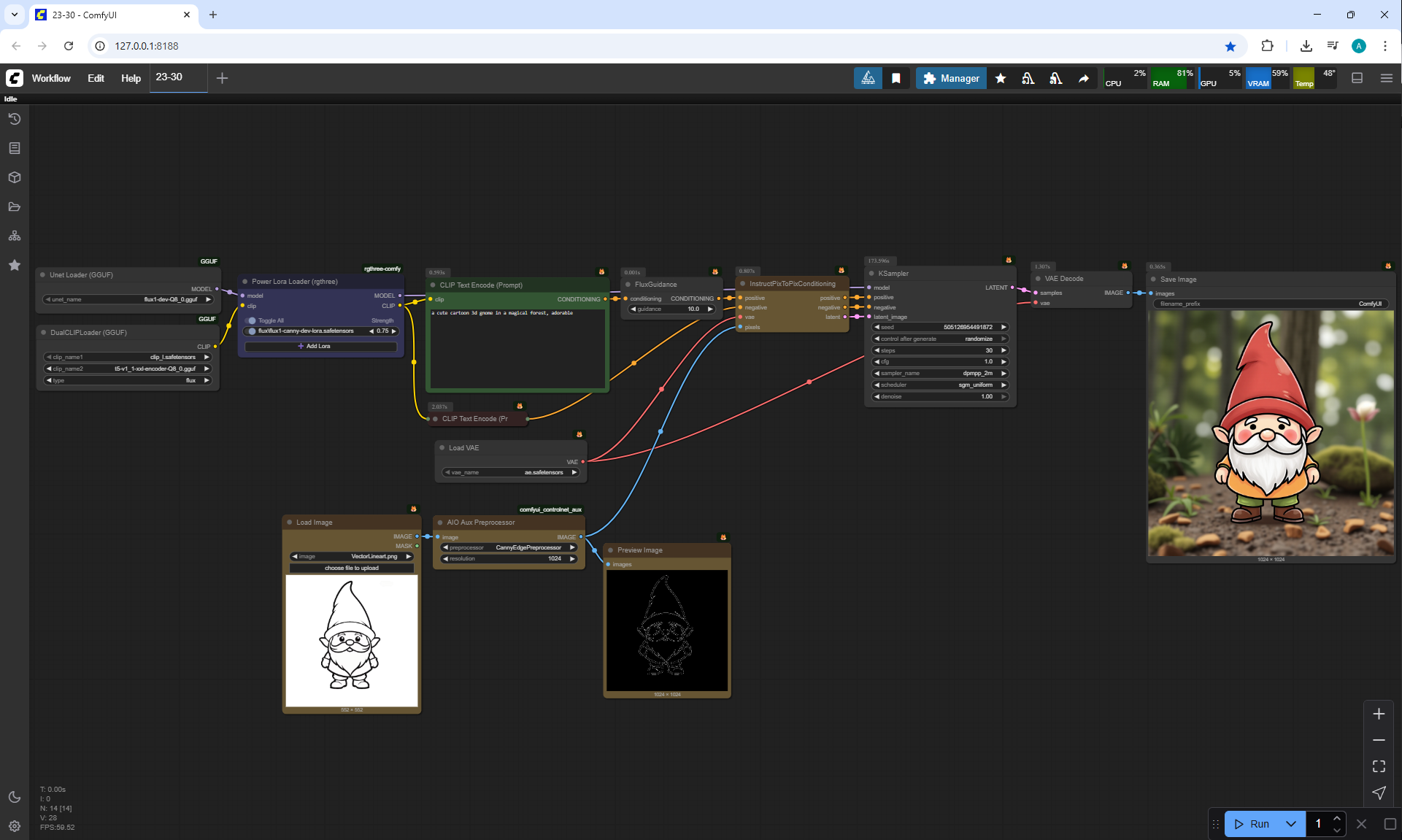1402x840 pixels.
Task: Click the Add Lora button
Action: pyautogui.click(x=320, y=346)
